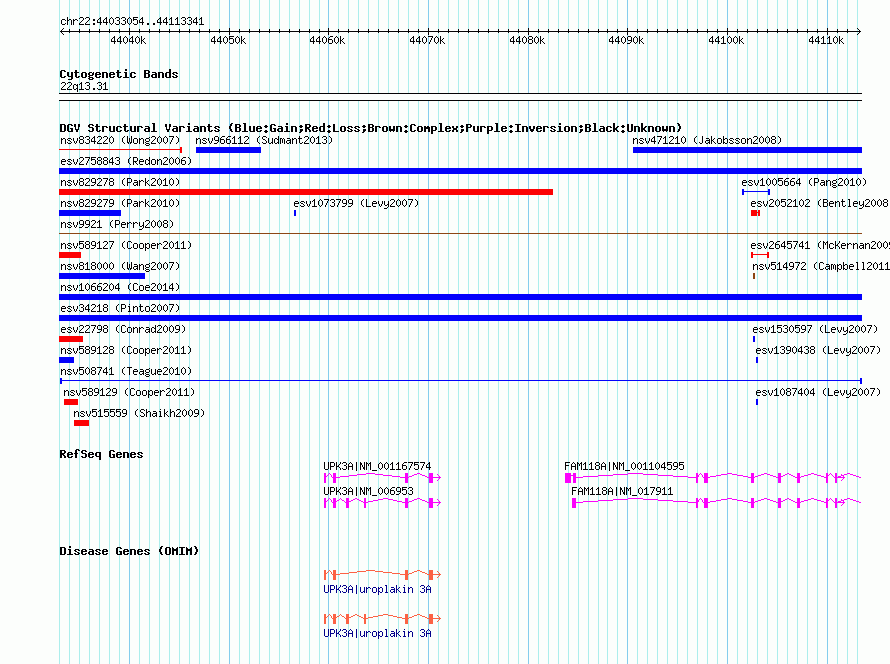Click the 44040k ruler tick label
The height and width of the screenshot is (664, 890).
pos(128,40)
